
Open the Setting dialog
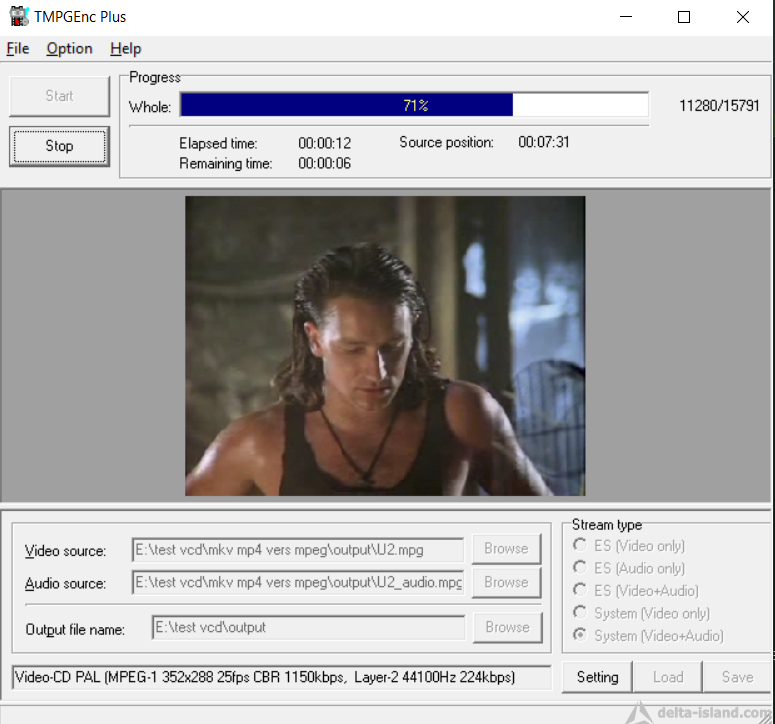(x=597, y=677)
